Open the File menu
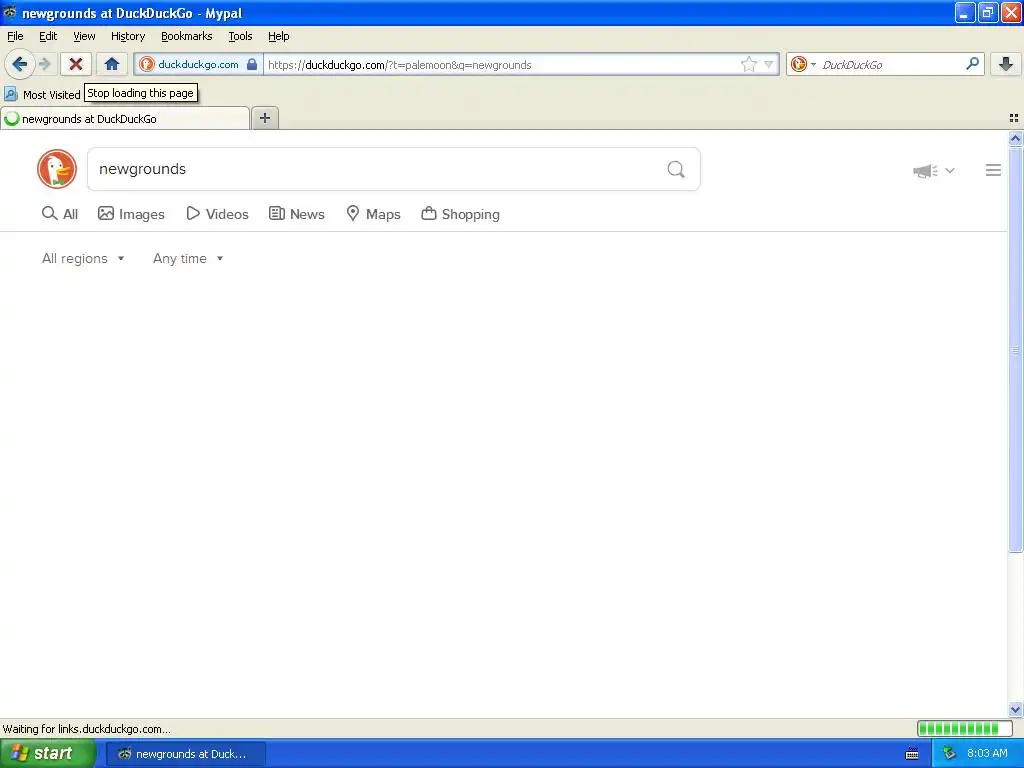Viewport: 1024px width, 768px height. click(15, 36)
